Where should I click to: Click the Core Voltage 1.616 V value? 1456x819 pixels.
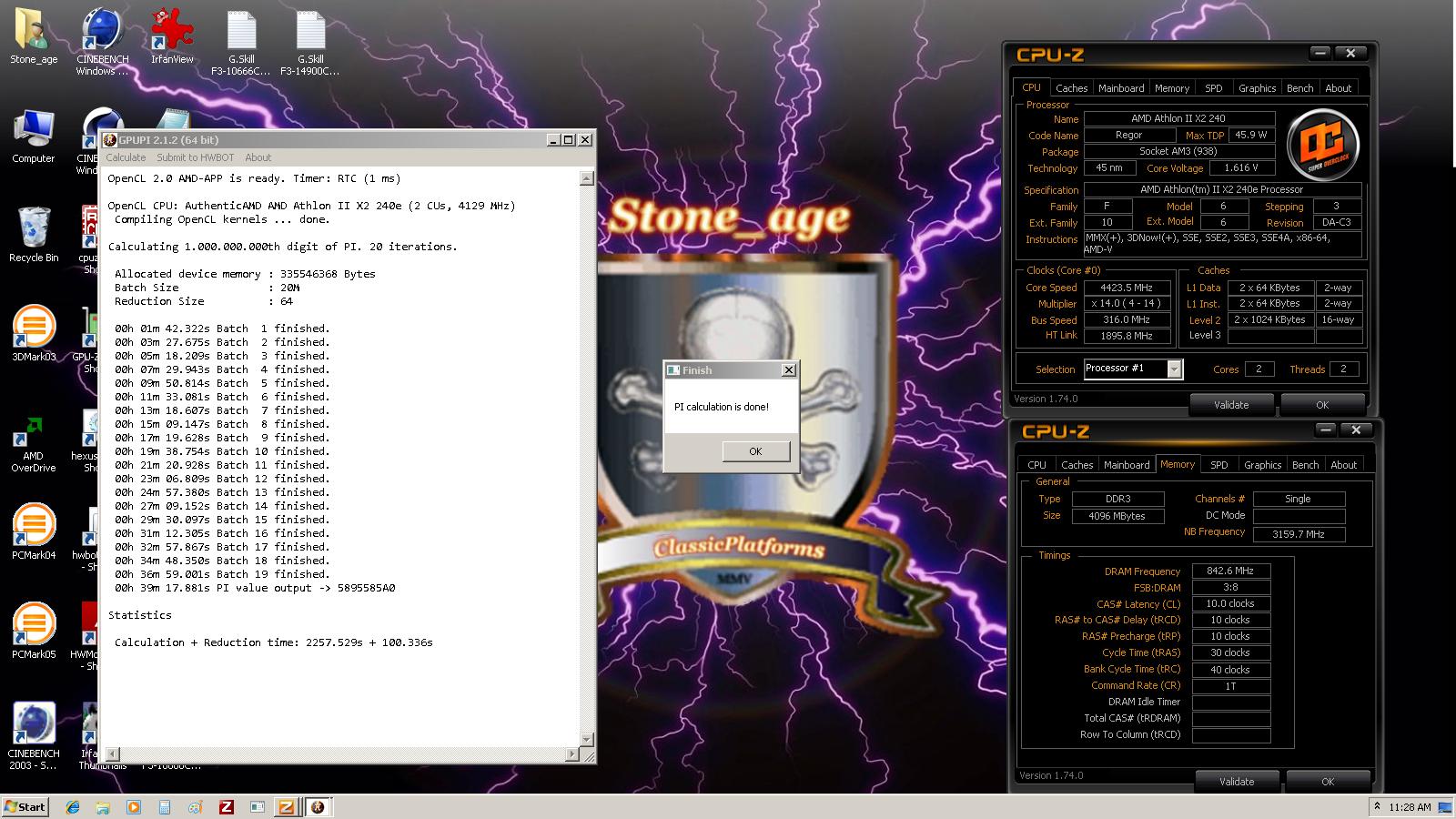1241,168
